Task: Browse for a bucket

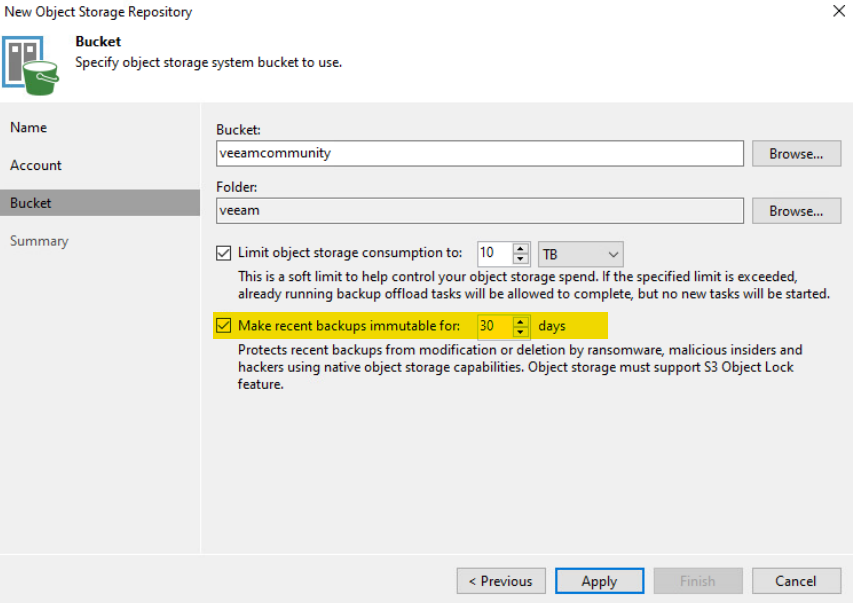Action: pos(796,154)
